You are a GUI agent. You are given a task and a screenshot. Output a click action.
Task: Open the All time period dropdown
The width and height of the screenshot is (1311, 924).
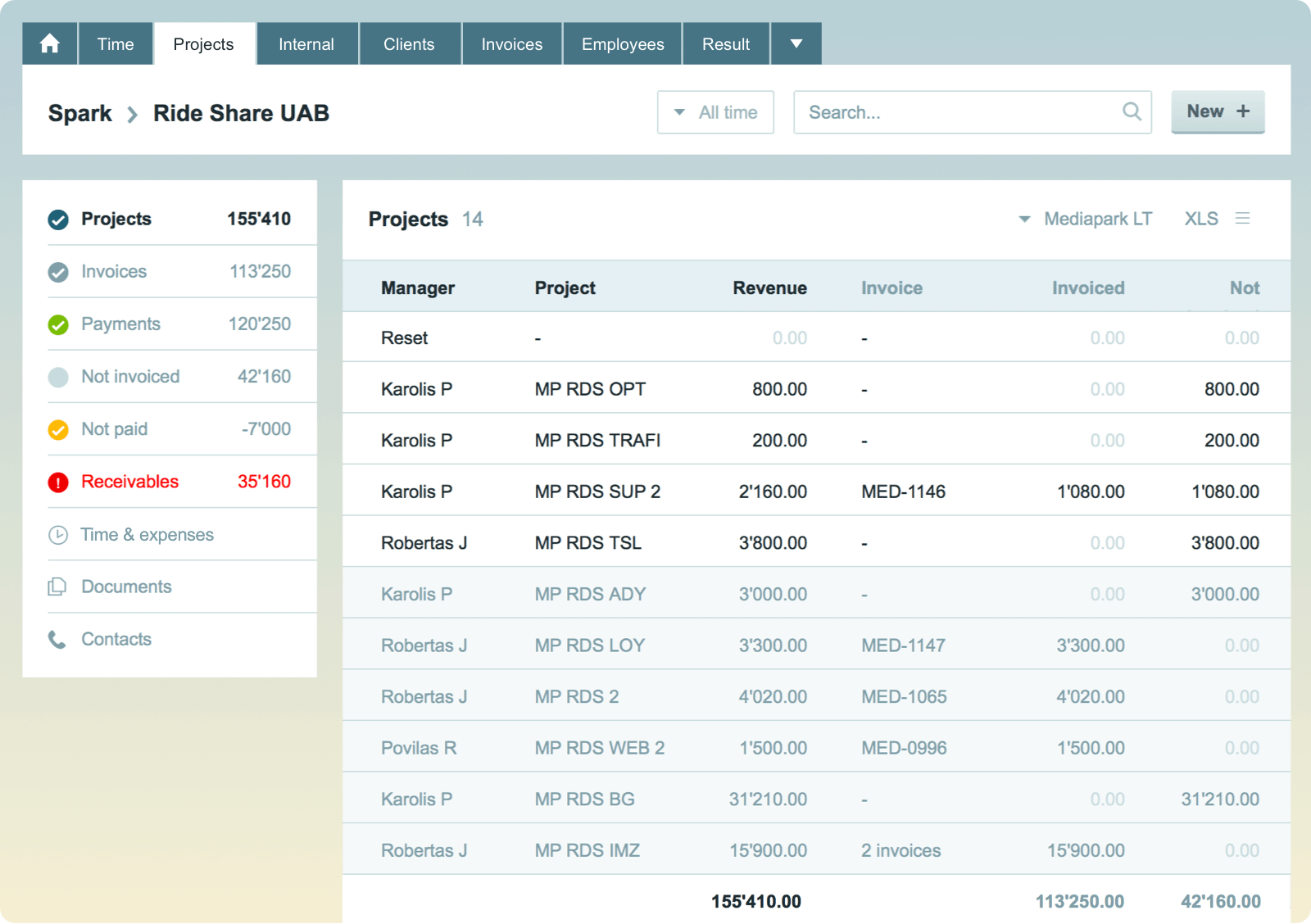click(714, 112)
